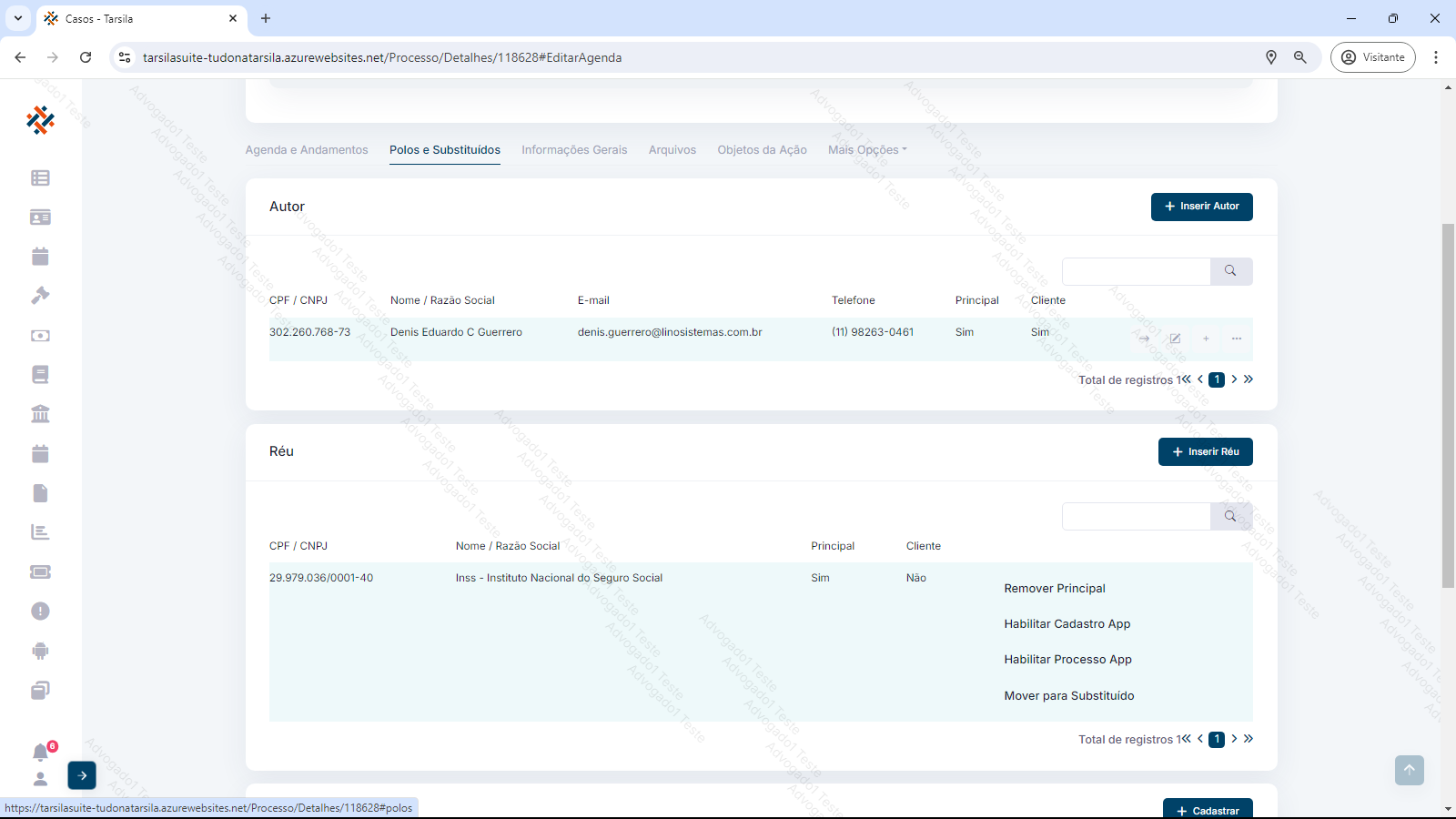This screenshot has width=1456, height=819.
Task: Click the Inserir Autor button
Action: [x=1201, y=207]
